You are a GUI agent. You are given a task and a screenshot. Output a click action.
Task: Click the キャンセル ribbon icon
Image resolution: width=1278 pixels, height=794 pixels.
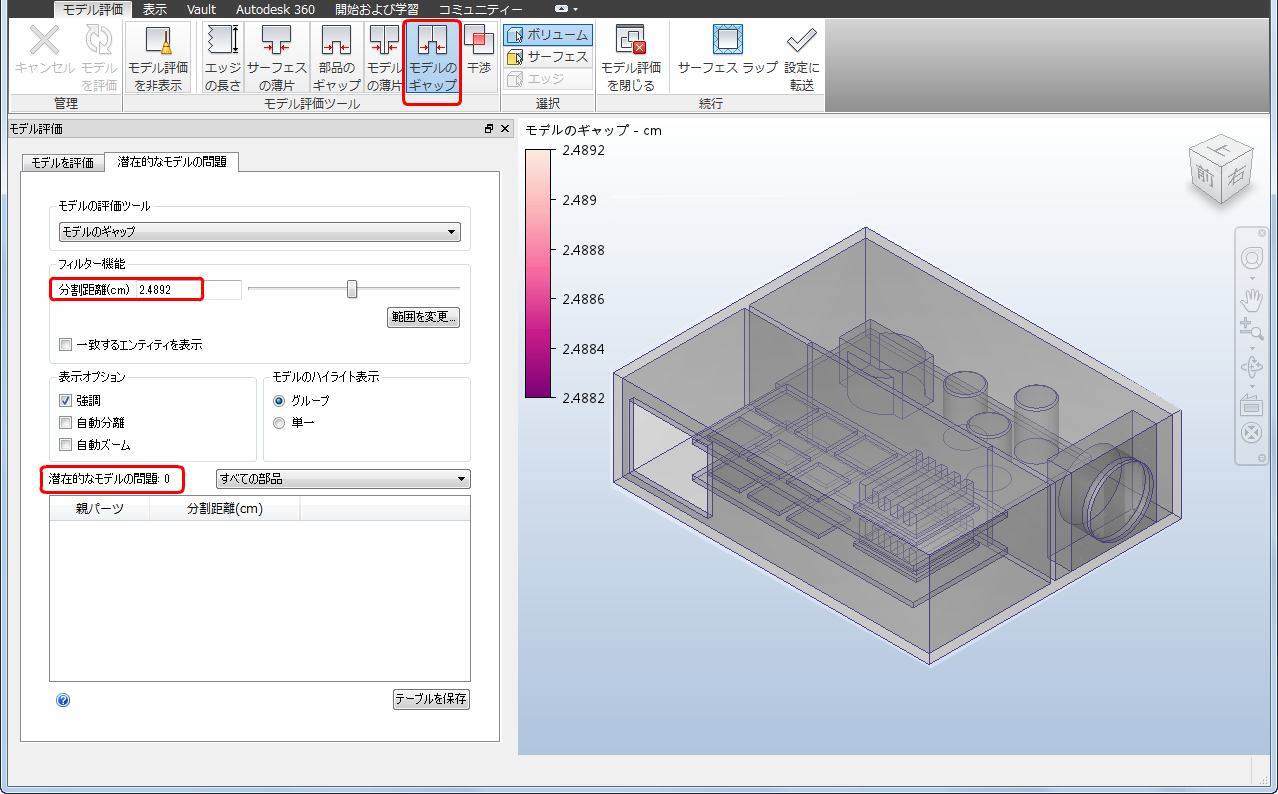45,57
